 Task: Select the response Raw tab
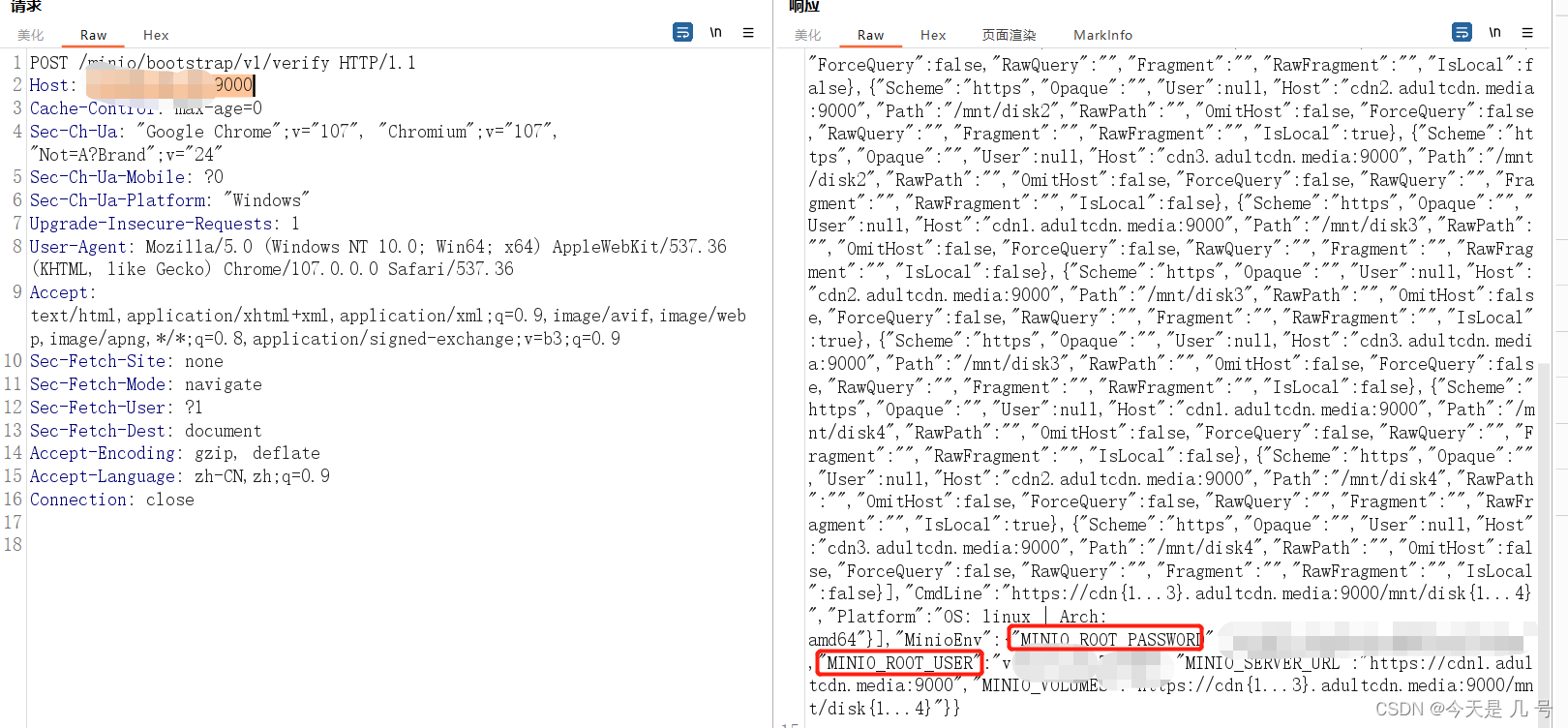(870, 35)
